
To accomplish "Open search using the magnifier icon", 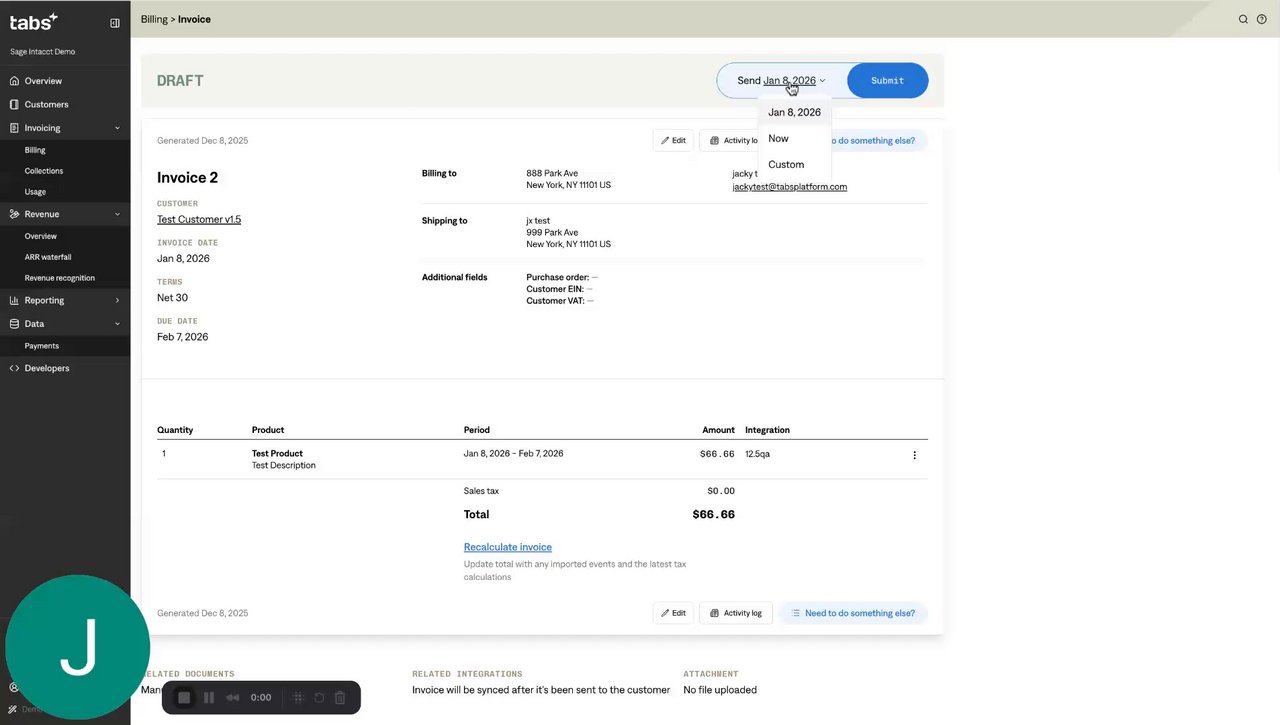I will (x=1243, y=19).
